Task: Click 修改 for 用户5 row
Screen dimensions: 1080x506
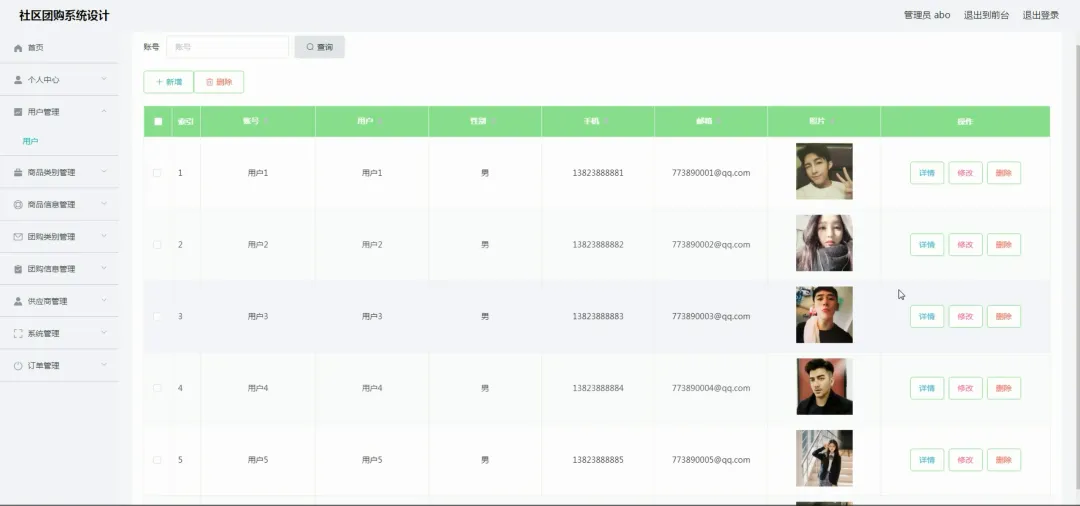Action: point(966,459)
